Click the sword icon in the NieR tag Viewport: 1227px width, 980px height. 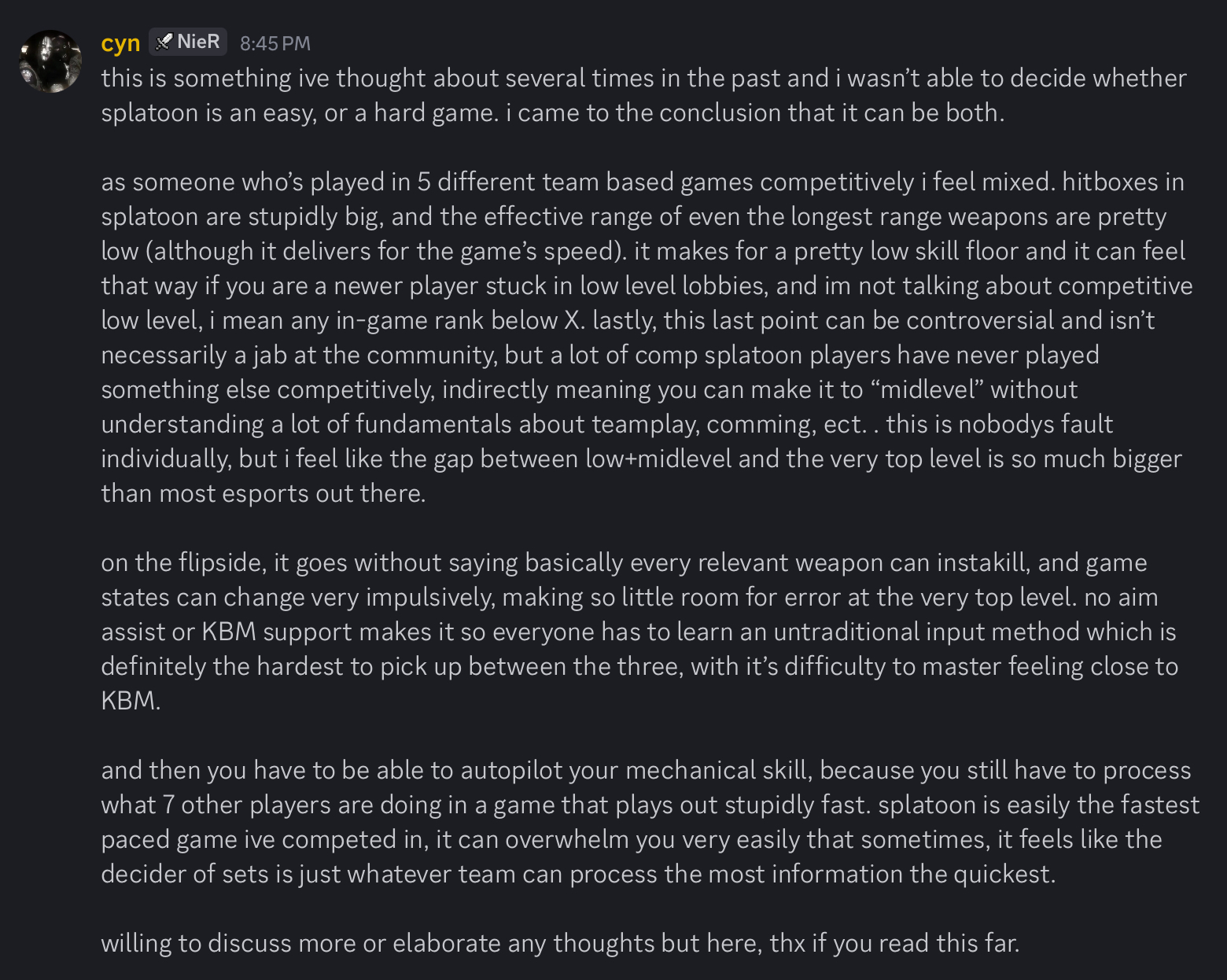(x=164, y=42)
